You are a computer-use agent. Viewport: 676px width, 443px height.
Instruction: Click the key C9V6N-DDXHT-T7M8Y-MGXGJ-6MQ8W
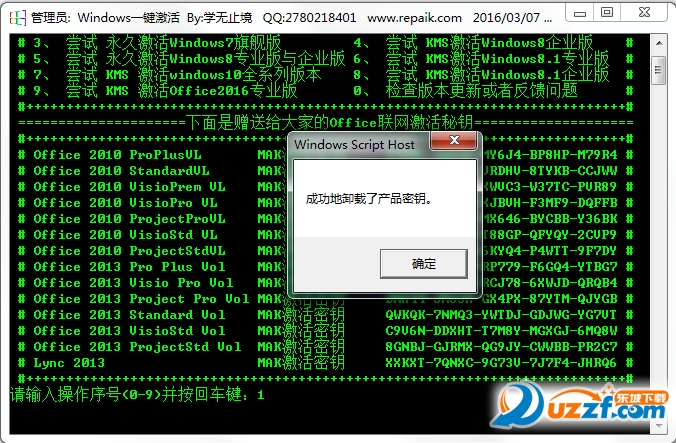click(501, 331)
